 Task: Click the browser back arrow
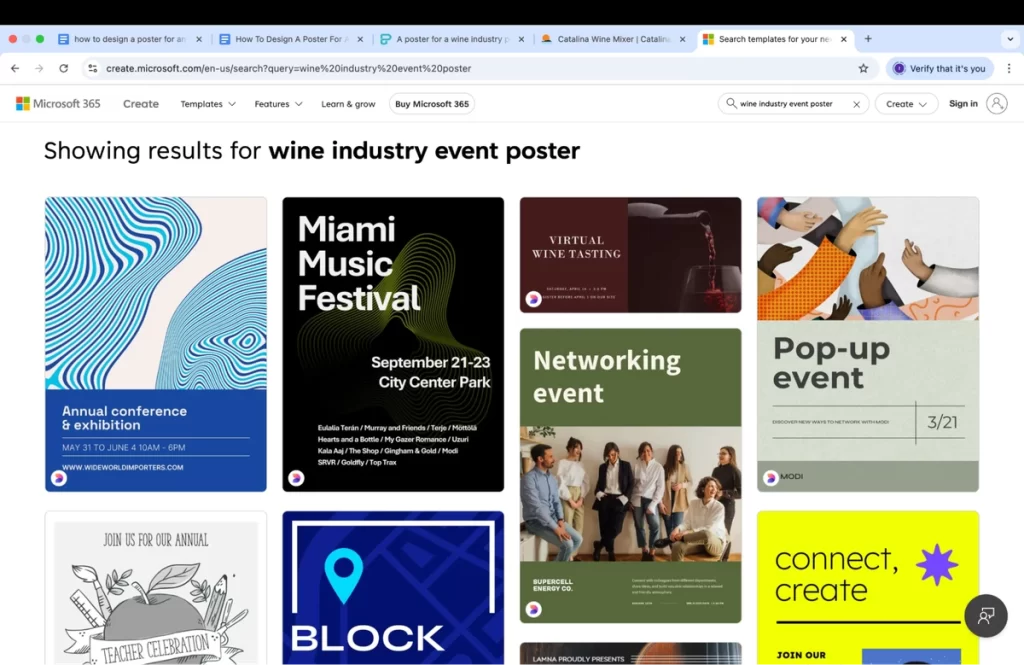pos(15,67)
